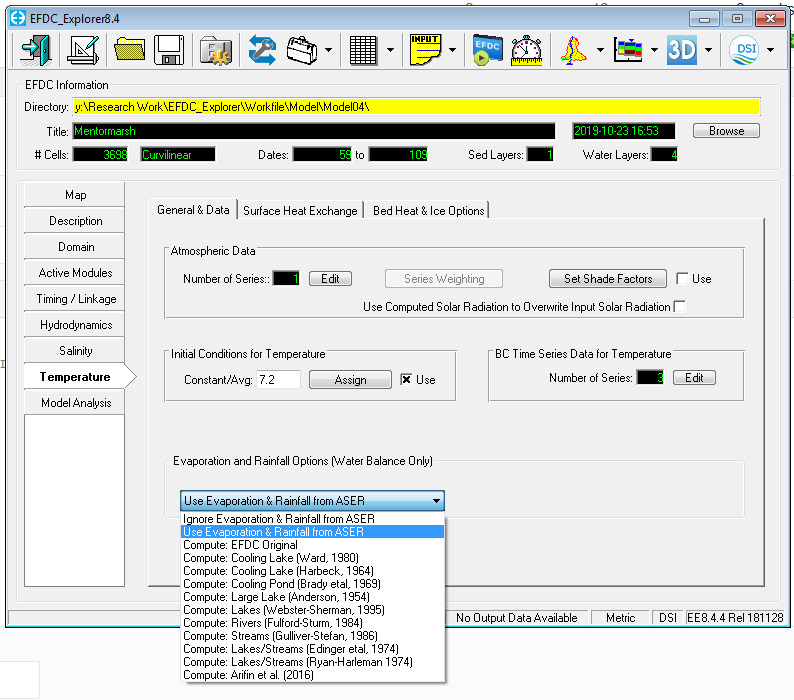The height and width of the screenshot is (700, 794).
Task: Expand the DSI logo dropdown arrow
Action: coord(770,50)
